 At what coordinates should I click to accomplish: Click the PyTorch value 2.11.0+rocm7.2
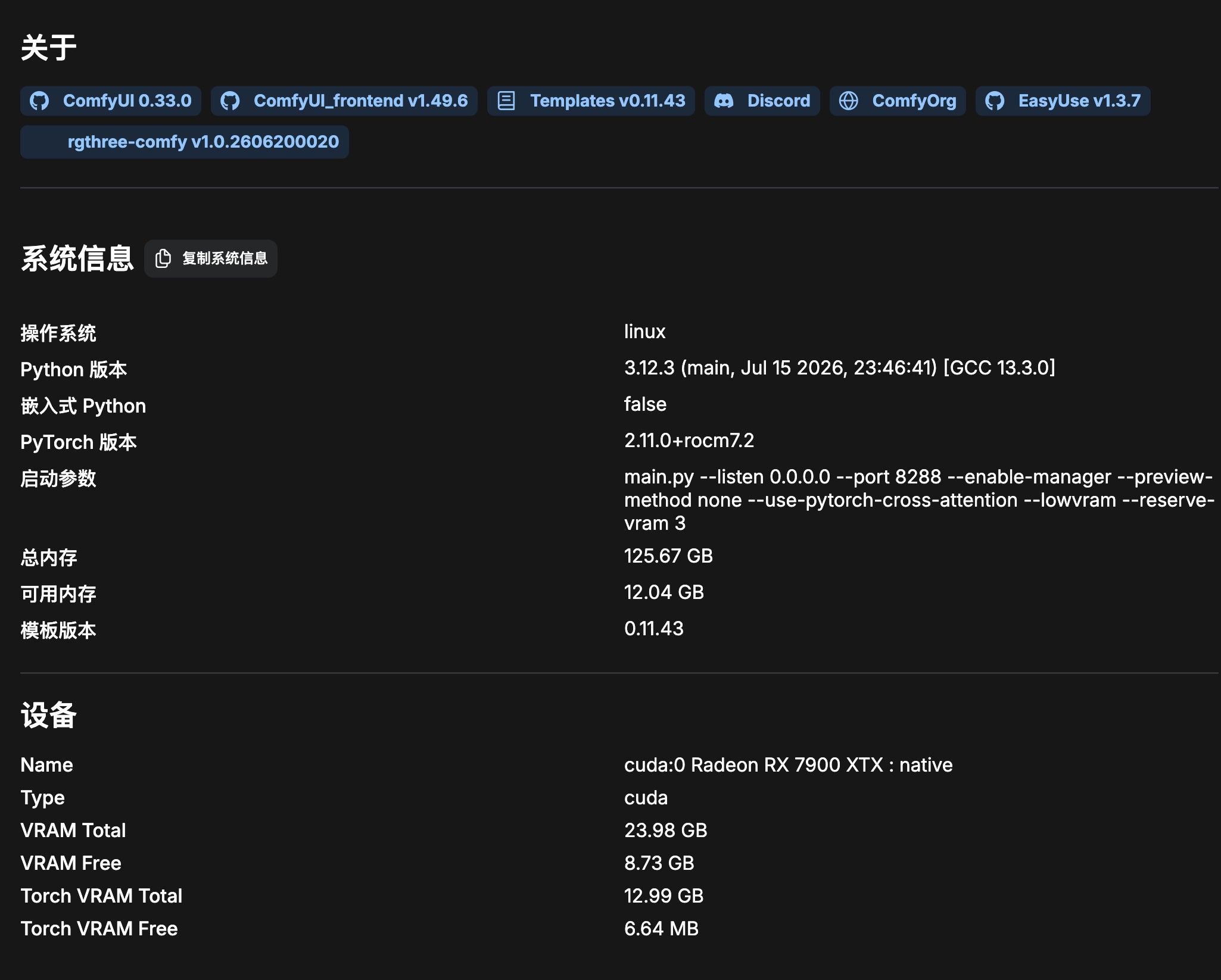pyautogui.click(x=689, y=441)
